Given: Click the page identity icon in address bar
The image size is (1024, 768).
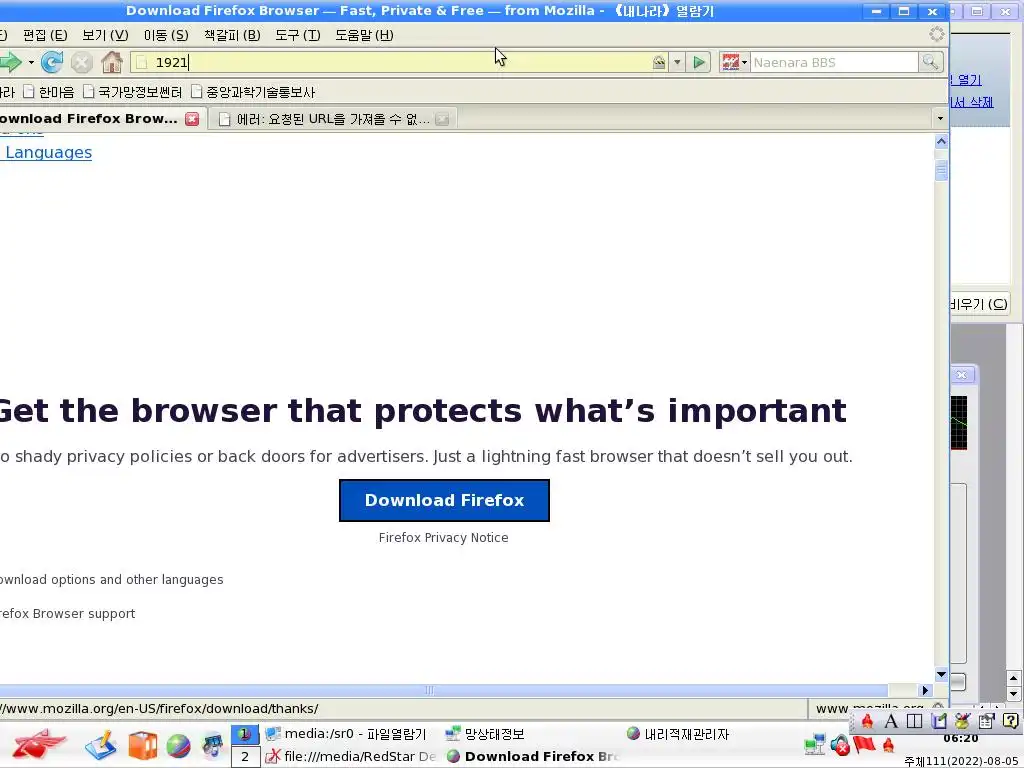Looking at the screenshot, I should tap(141, 63).
